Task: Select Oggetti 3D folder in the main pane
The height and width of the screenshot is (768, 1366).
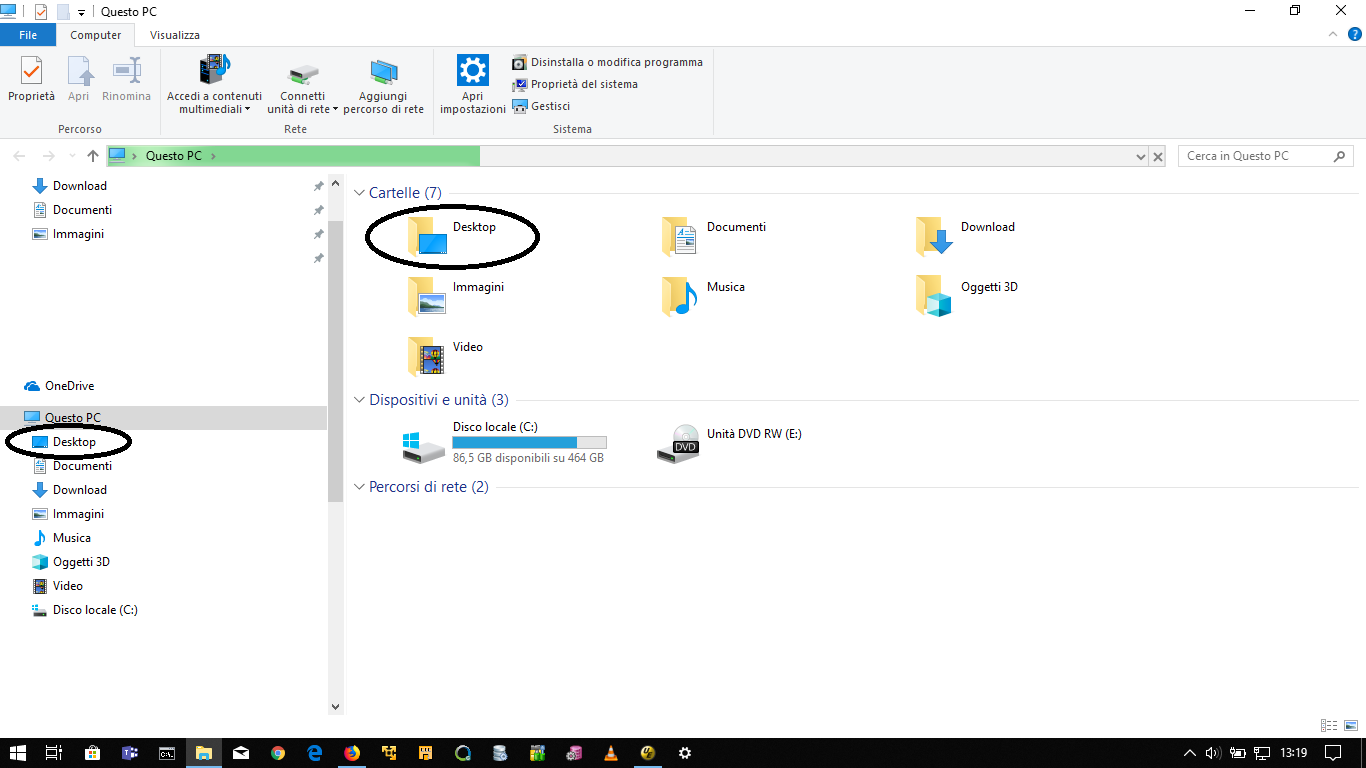Action: click(x=934, y=296)
